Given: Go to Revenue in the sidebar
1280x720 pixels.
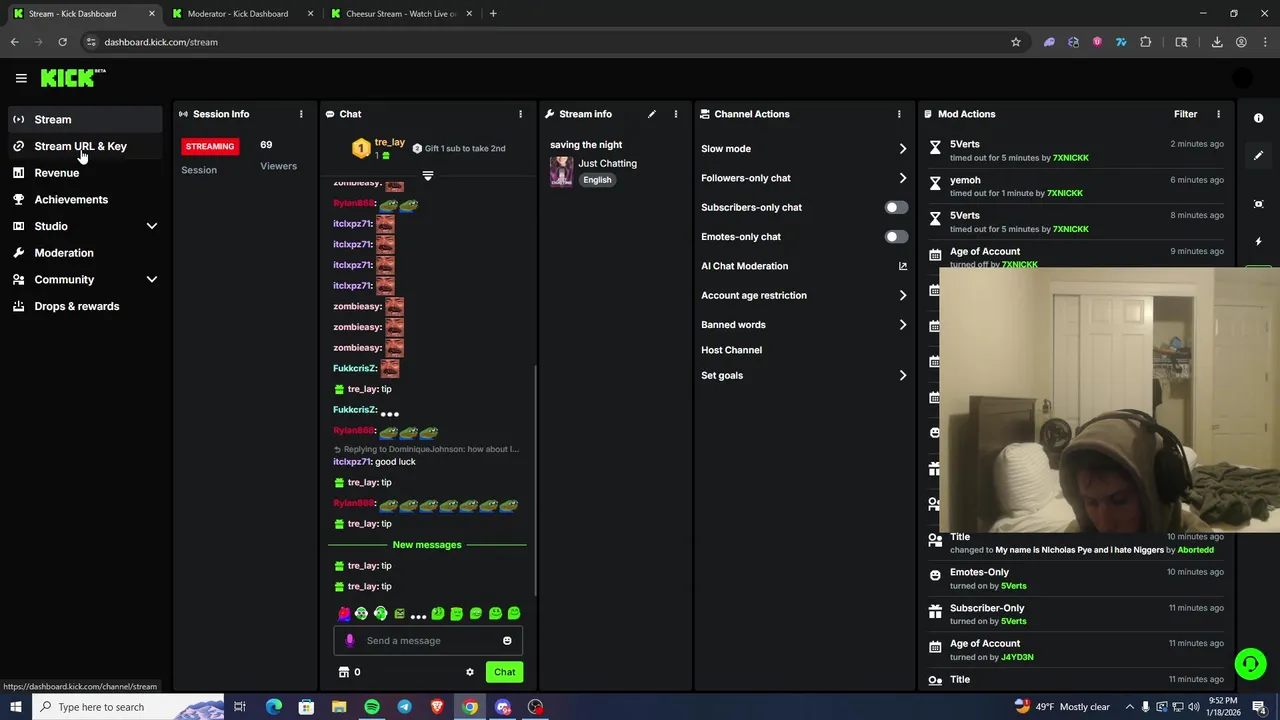Looking at the screenshot, I should coord(85,173).
